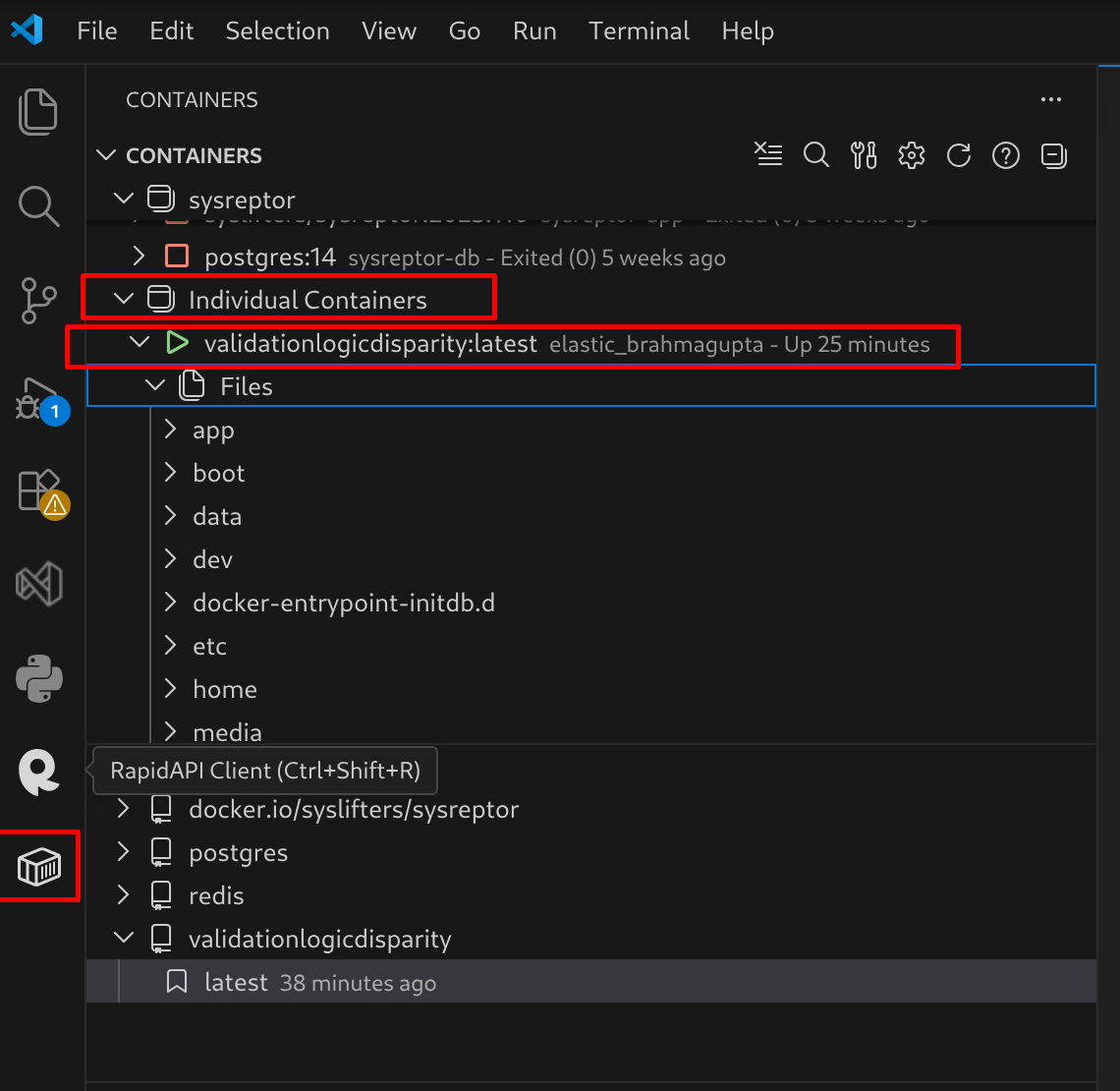This screenshot has width=1120, height=1091.
Task: Expand the boot folder
Action: point(170,472)
